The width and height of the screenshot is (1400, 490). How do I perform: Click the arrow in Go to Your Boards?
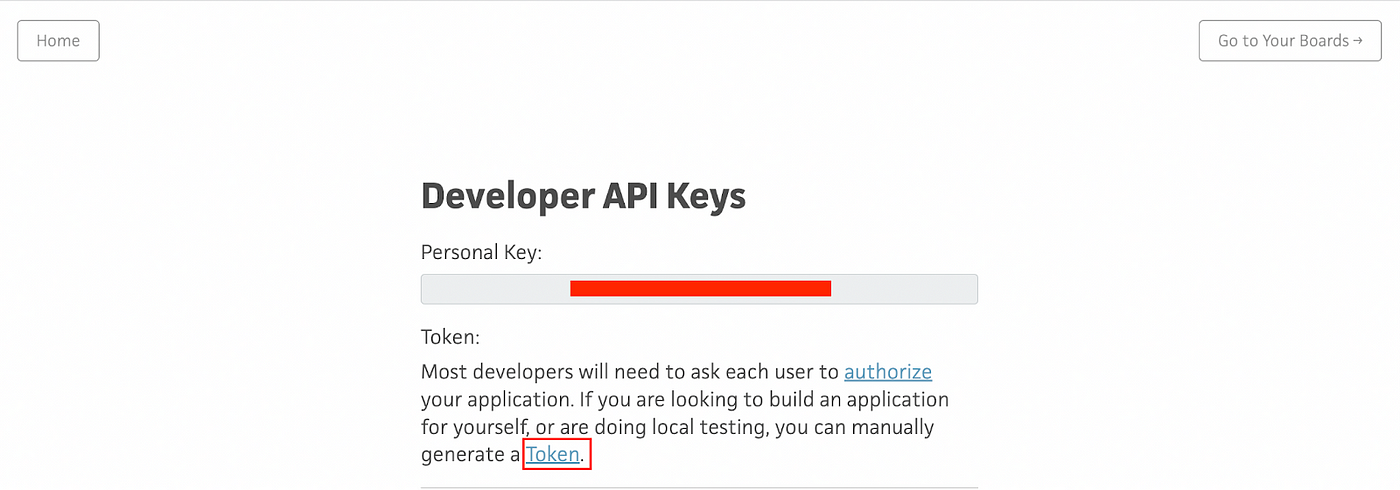click(x=1357, y=41)
